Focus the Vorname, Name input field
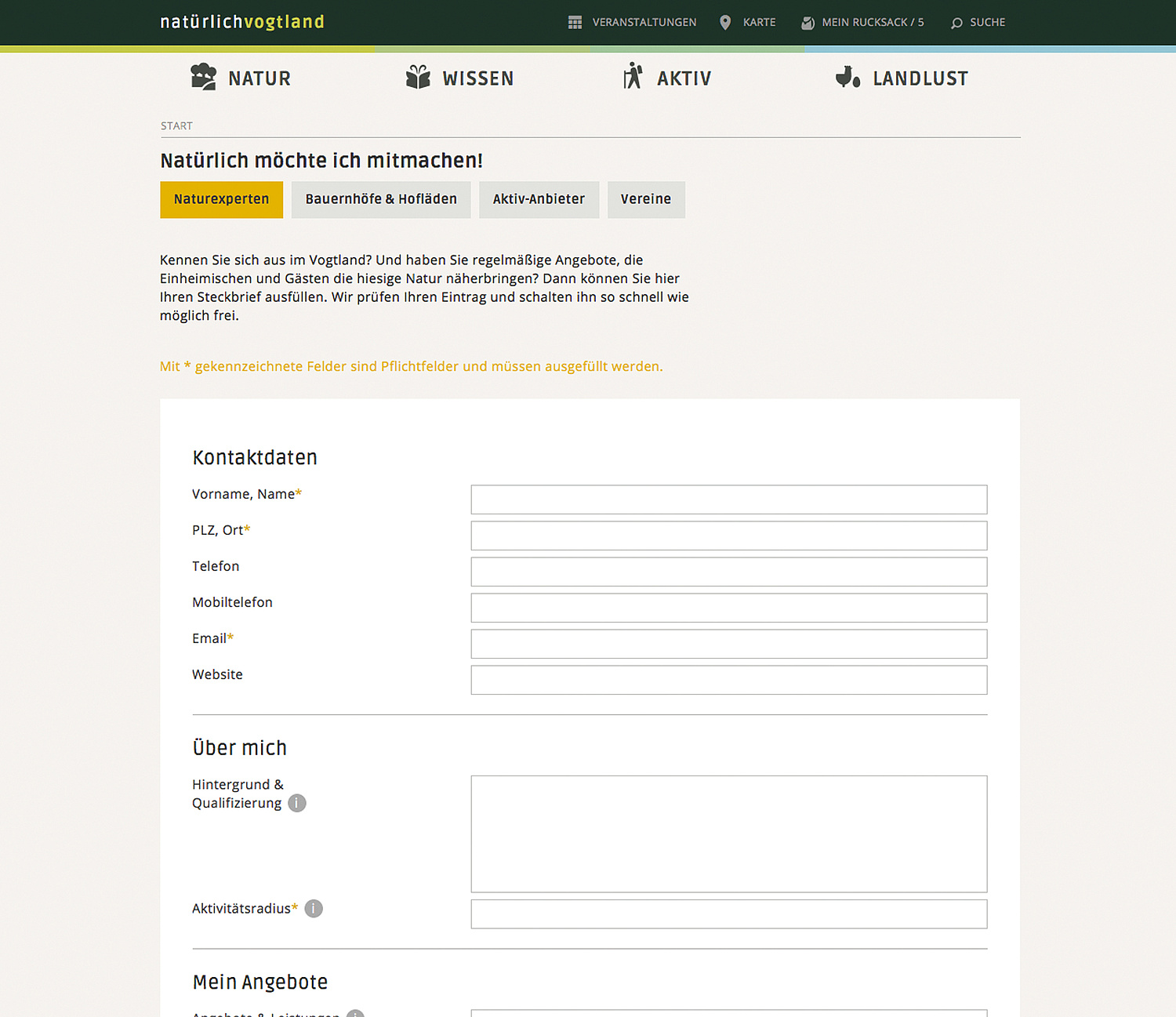The image size is (1176, 1017). 729,499
